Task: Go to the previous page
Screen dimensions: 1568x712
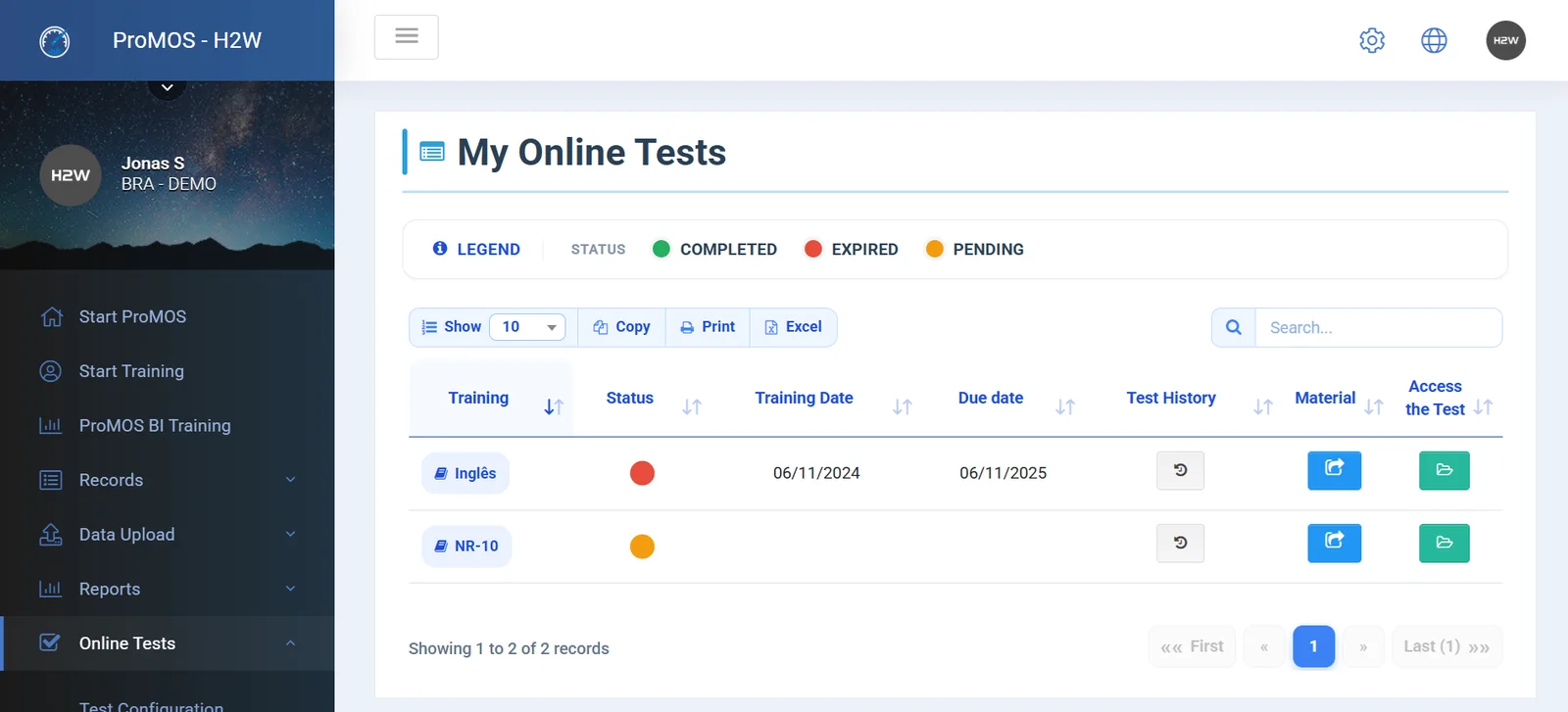Action: (x=1264, y=646)
